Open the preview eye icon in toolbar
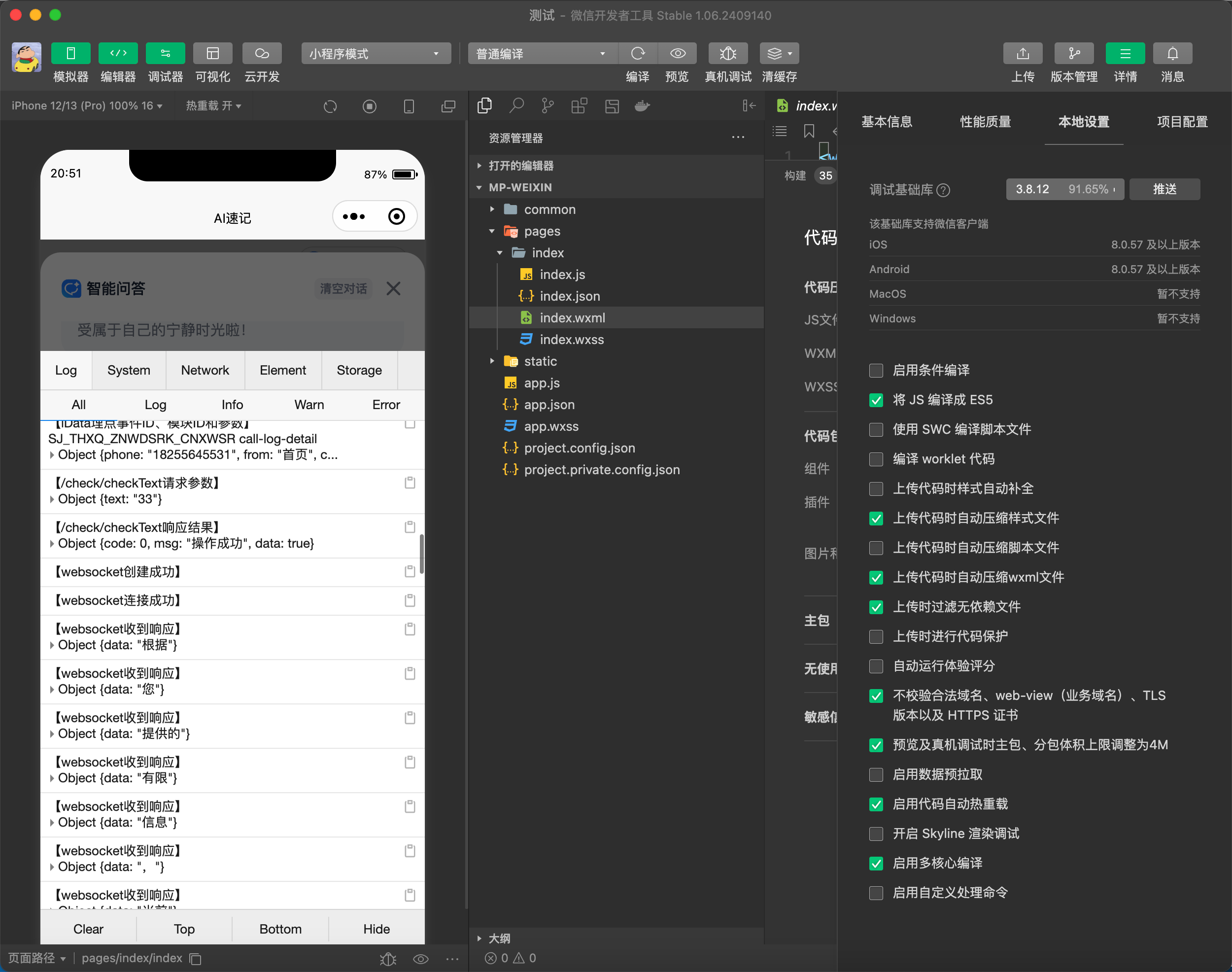The height and width of the screenshot is (972, 1232). click(677, 54)
